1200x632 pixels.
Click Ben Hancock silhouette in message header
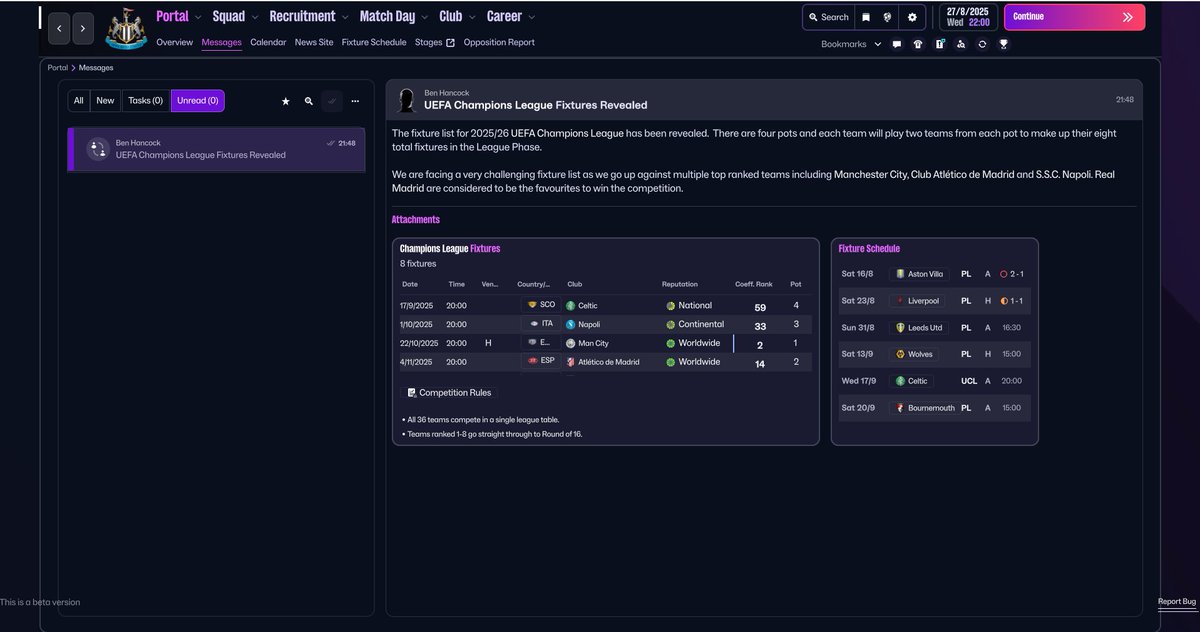407,100
